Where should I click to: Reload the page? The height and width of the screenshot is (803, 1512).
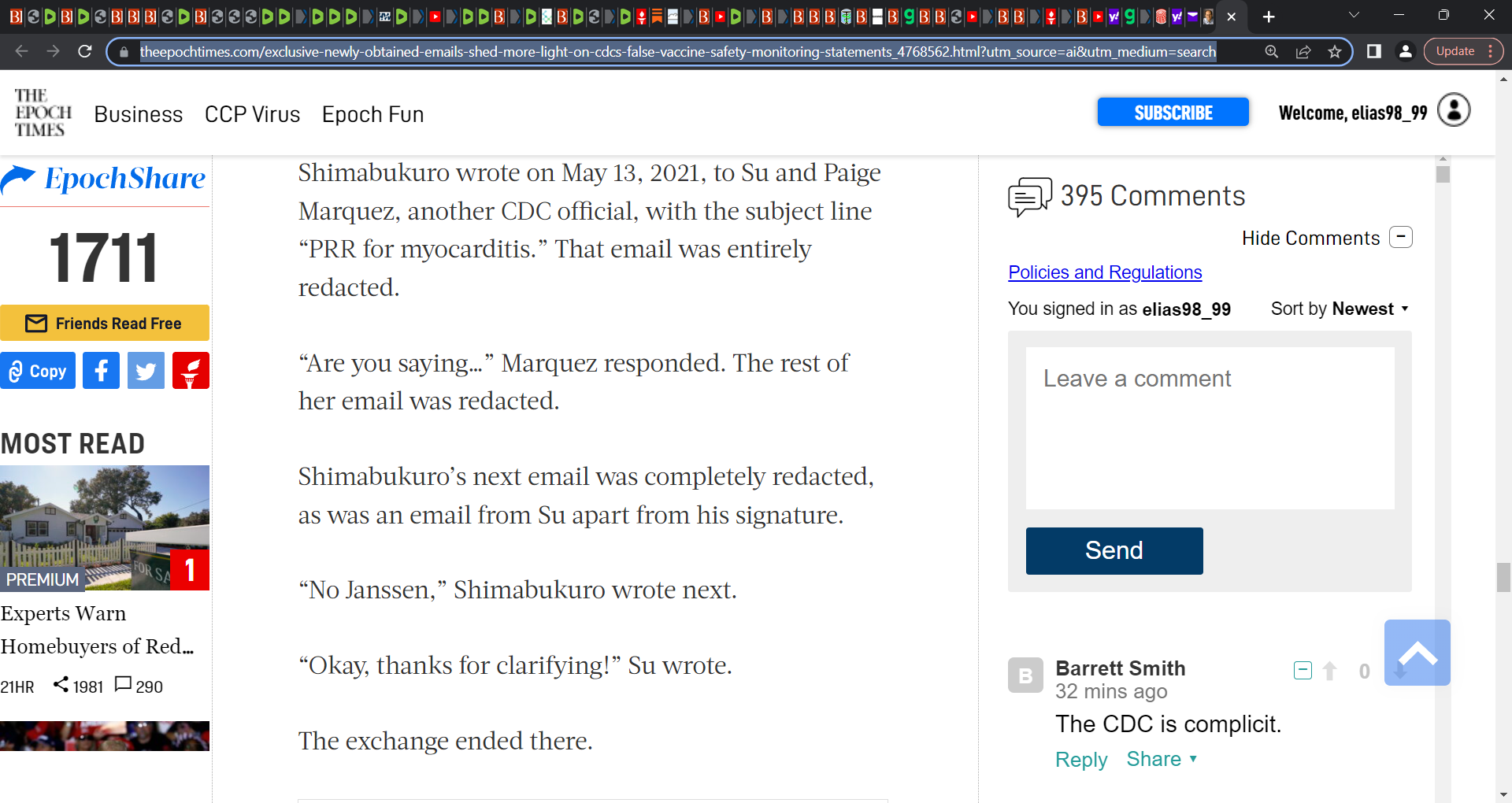click(85, 52)
